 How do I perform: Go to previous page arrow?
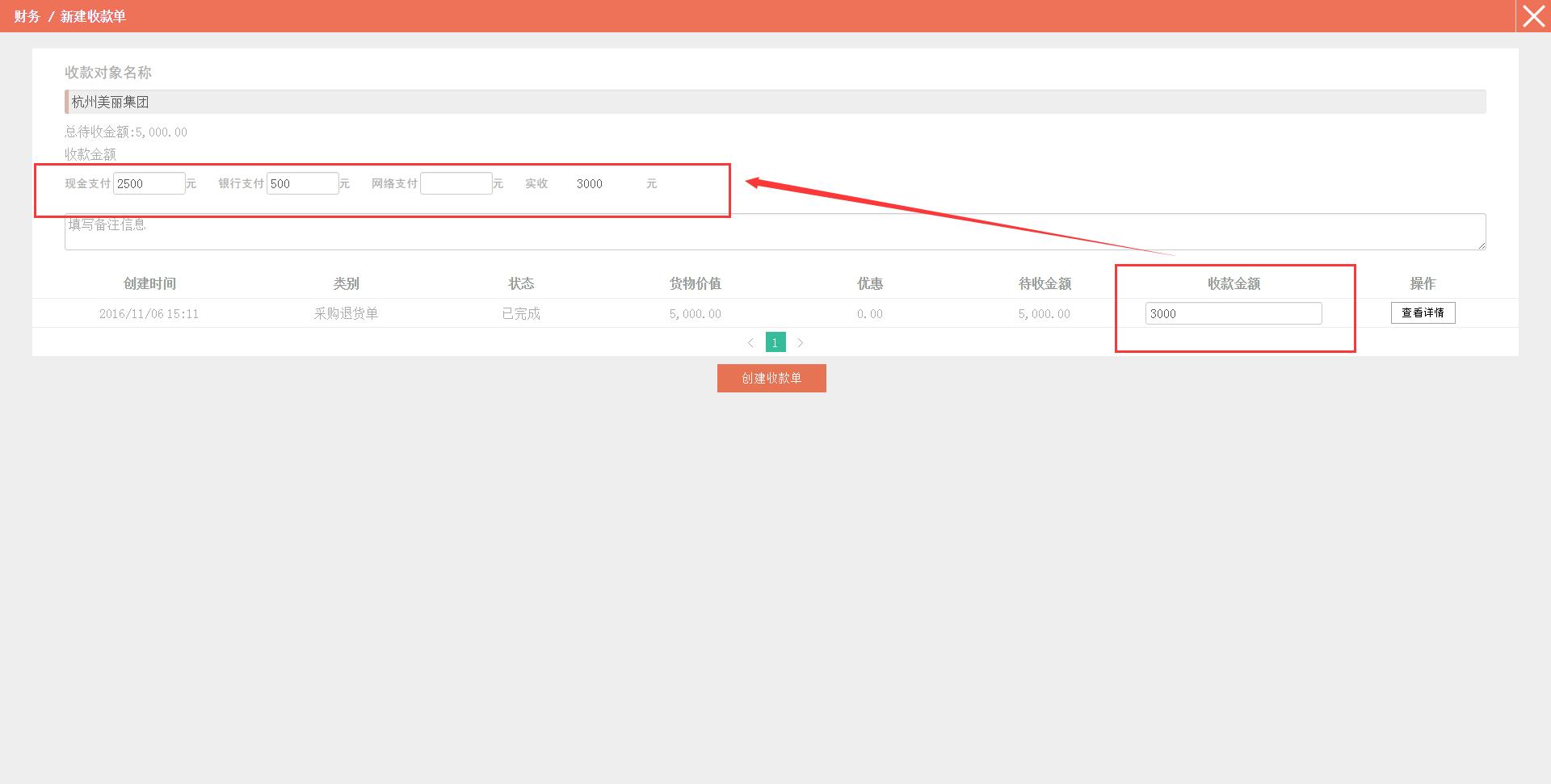[750, 343]
